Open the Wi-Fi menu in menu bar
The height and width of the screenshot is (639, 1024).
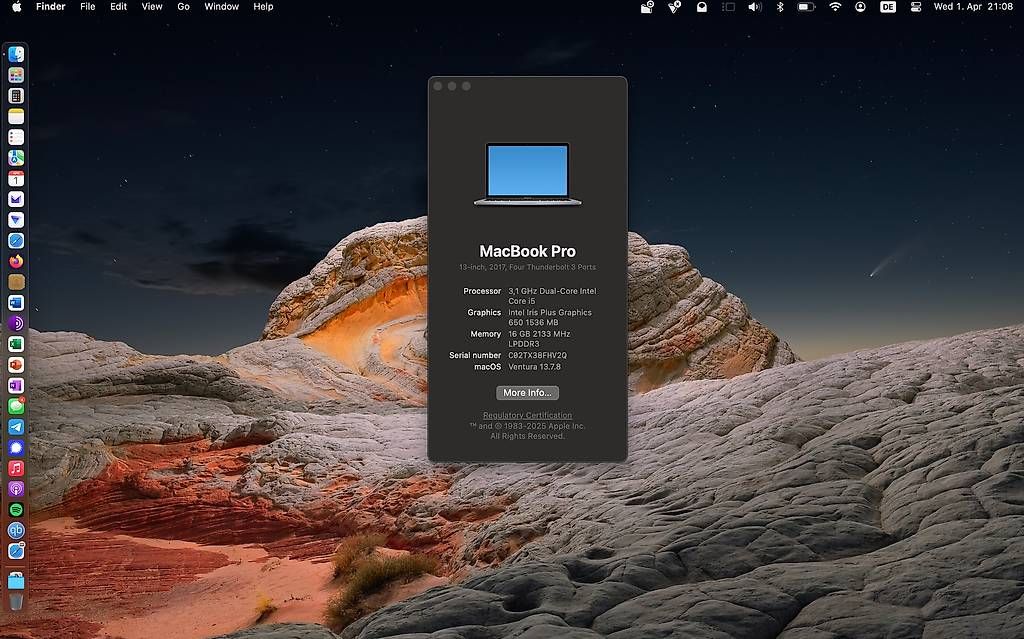tap(835, 7)
